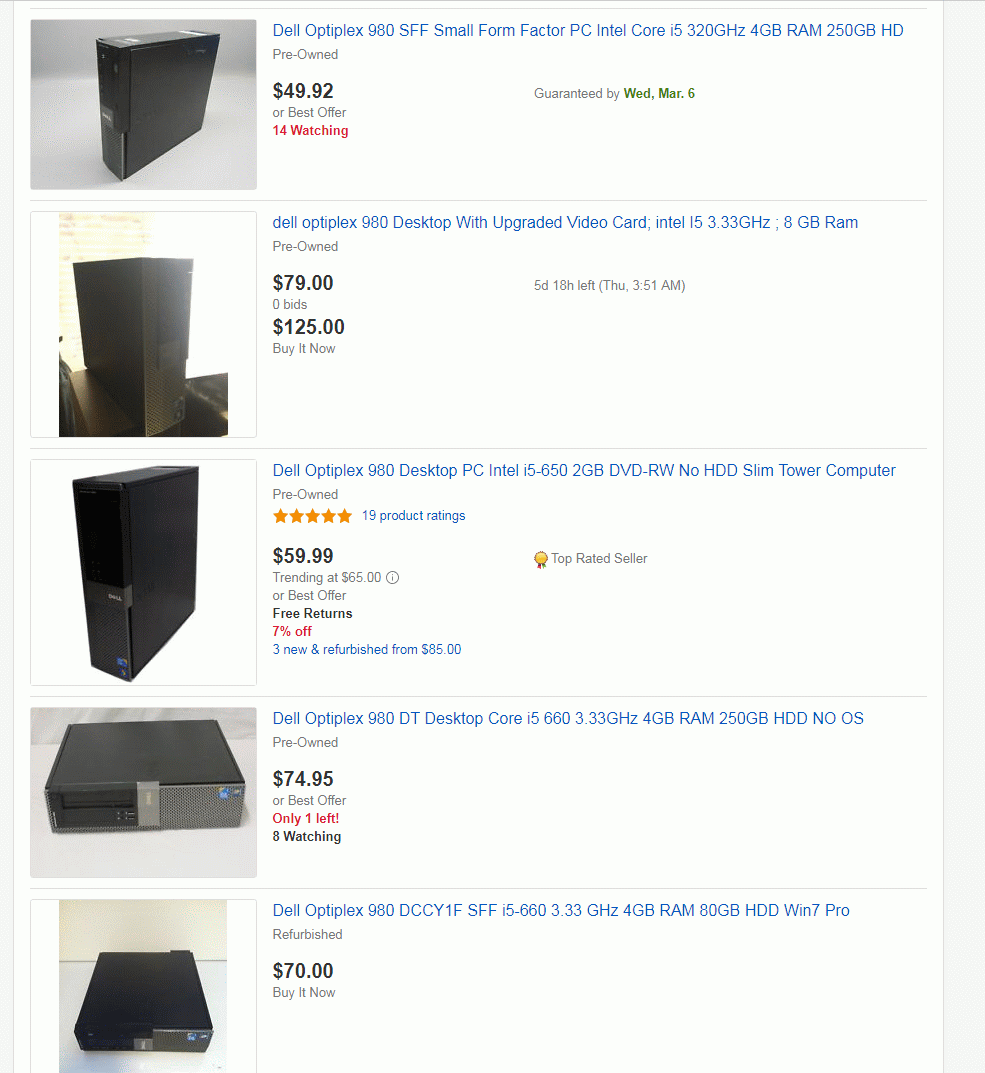Click the $74.95 price
The width and height of the screenshot is (985, 1073).
pyautogui.click(x=303, y=779)
